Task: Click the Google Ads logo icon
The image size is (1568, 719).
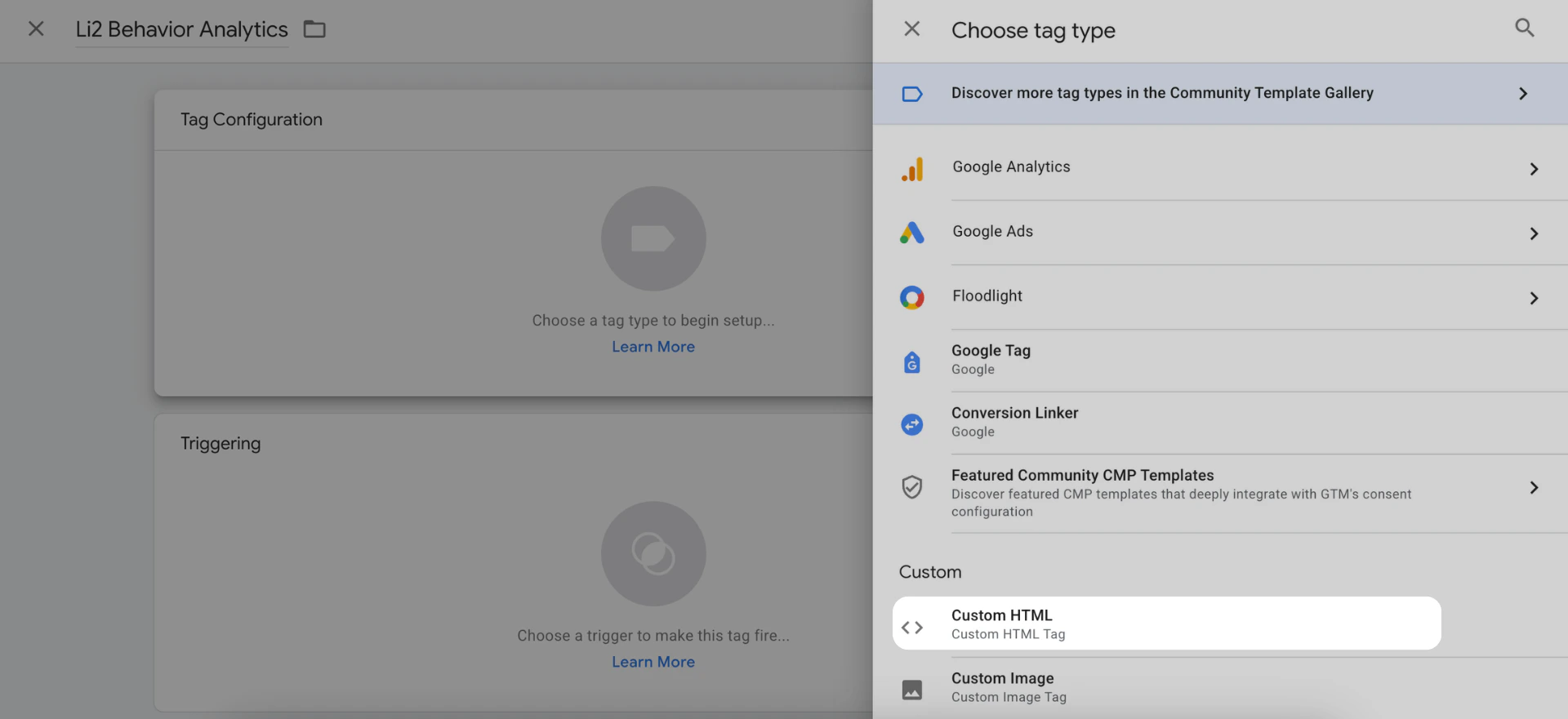Action: click(x=912, y=233)
